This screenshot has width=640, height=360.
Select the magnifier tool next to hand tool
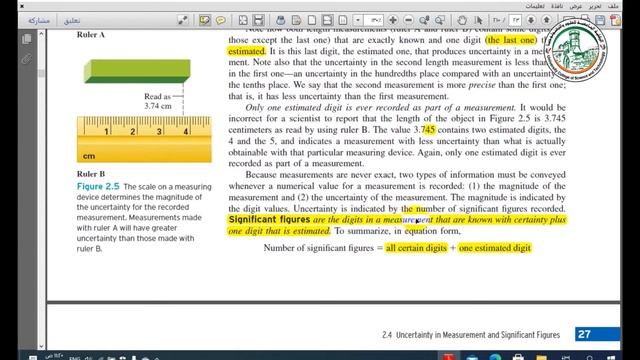tap(440, 20)
